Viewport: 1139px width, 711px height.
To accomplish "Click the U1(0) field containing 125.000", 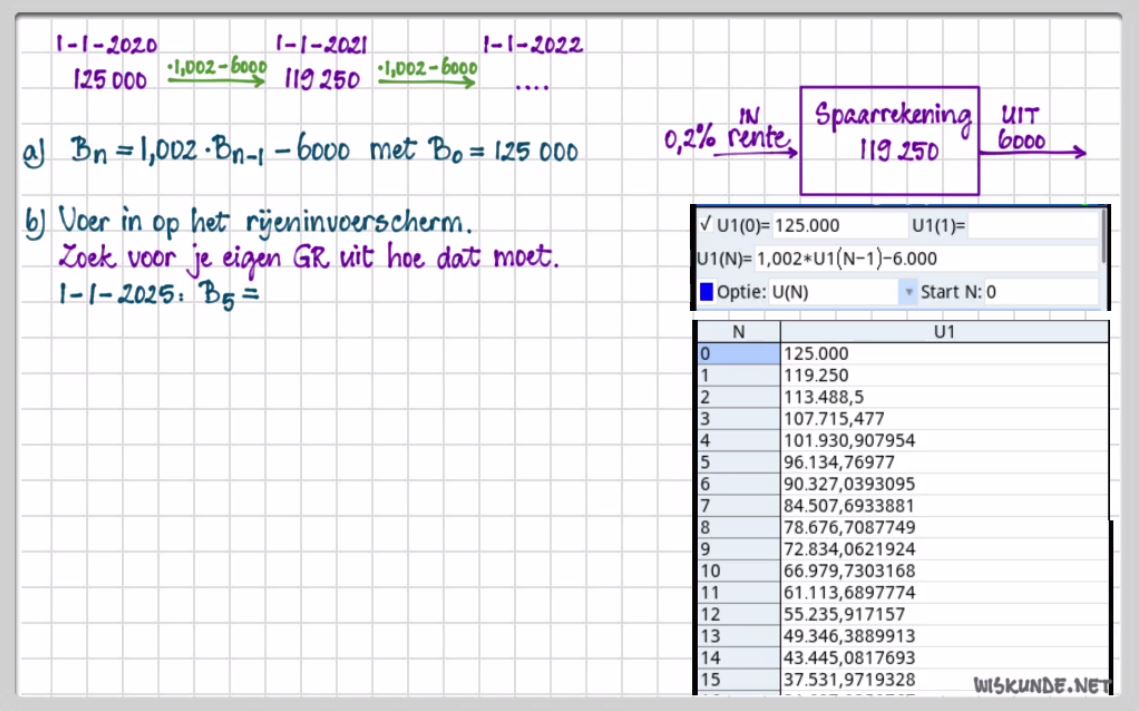I will click(839, 226).
